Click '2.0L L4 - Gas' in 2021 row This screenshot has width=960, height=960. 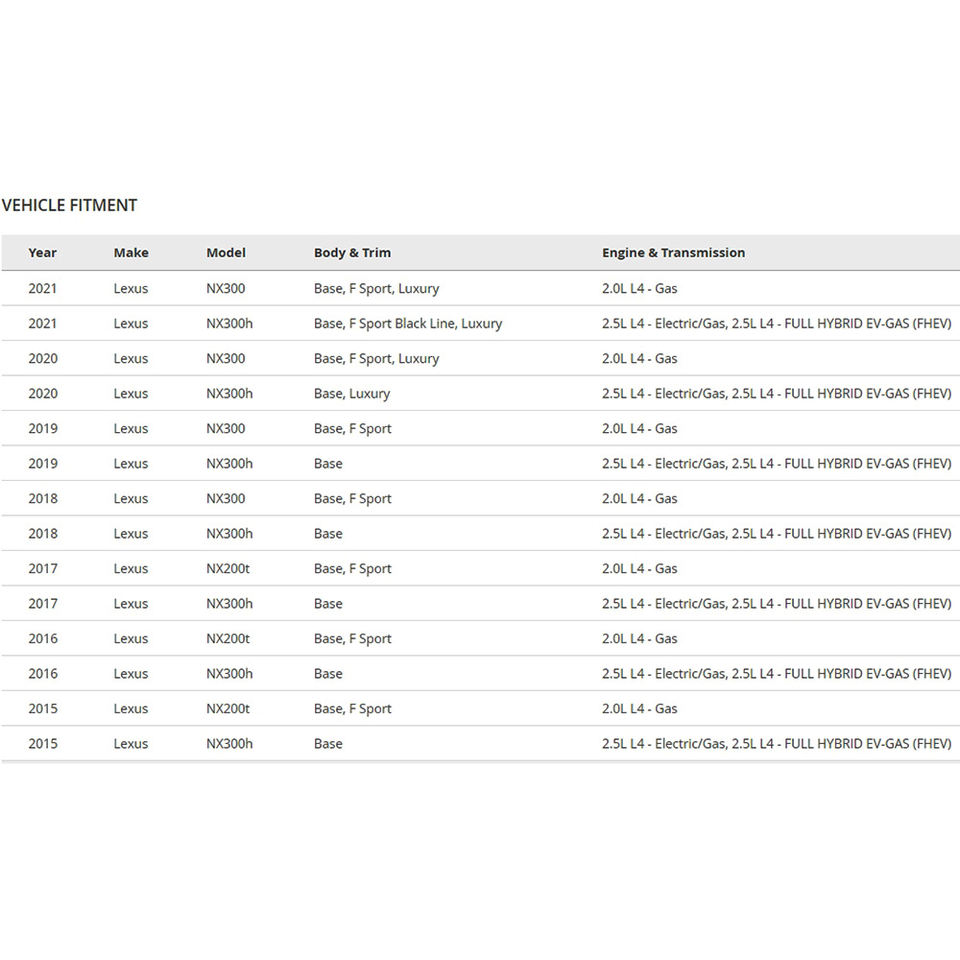639,288
